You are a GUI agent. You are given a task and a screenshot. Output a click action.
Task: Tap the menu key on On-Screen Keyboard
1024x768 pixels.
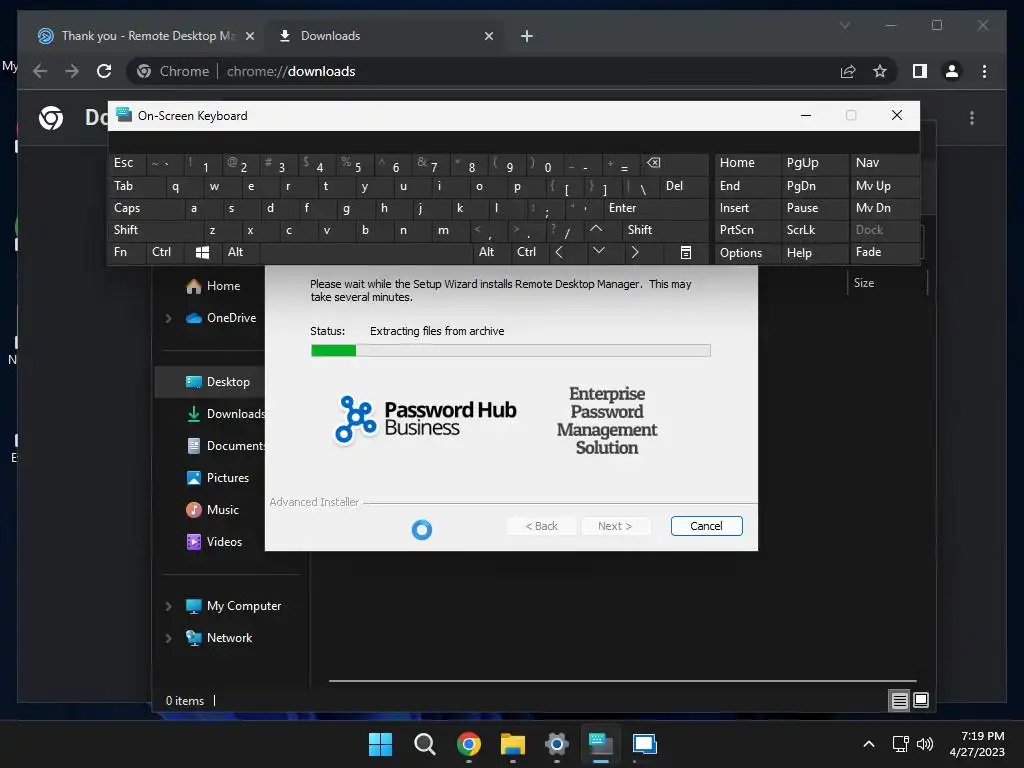686,252
